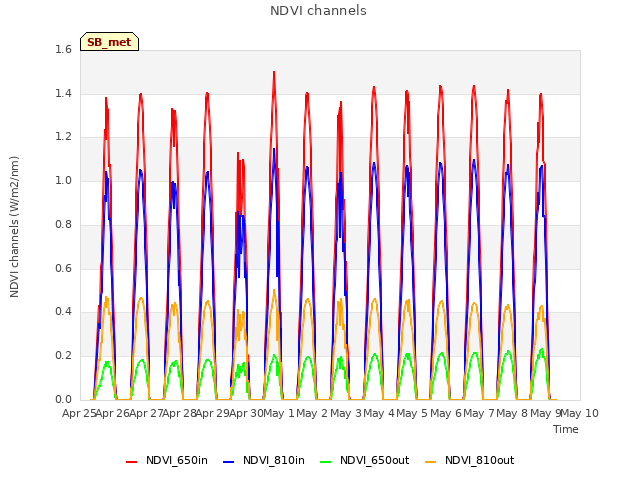Click the May 10 x-axis date label
Viewport: 640px width, 480px height.
pyautogui.click(x=579, y=413)
